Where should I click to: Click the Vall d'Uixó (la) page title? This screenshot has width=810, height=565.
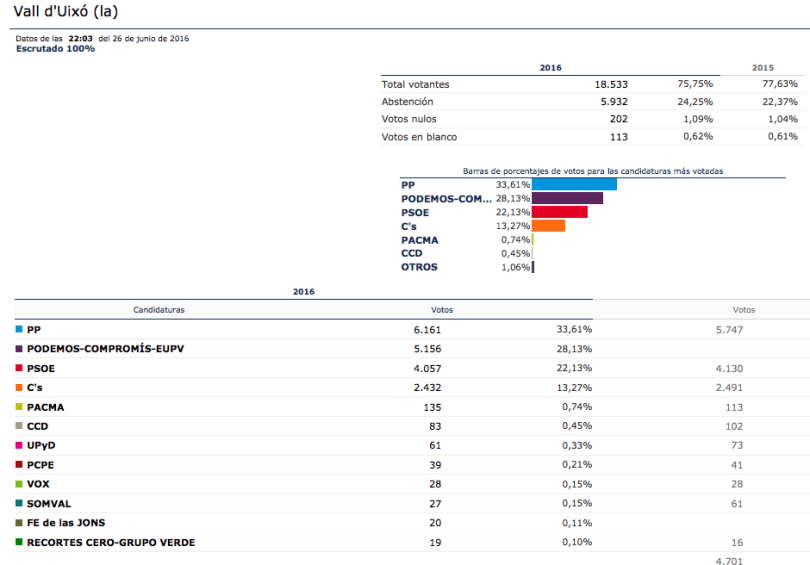pos(66,11)
